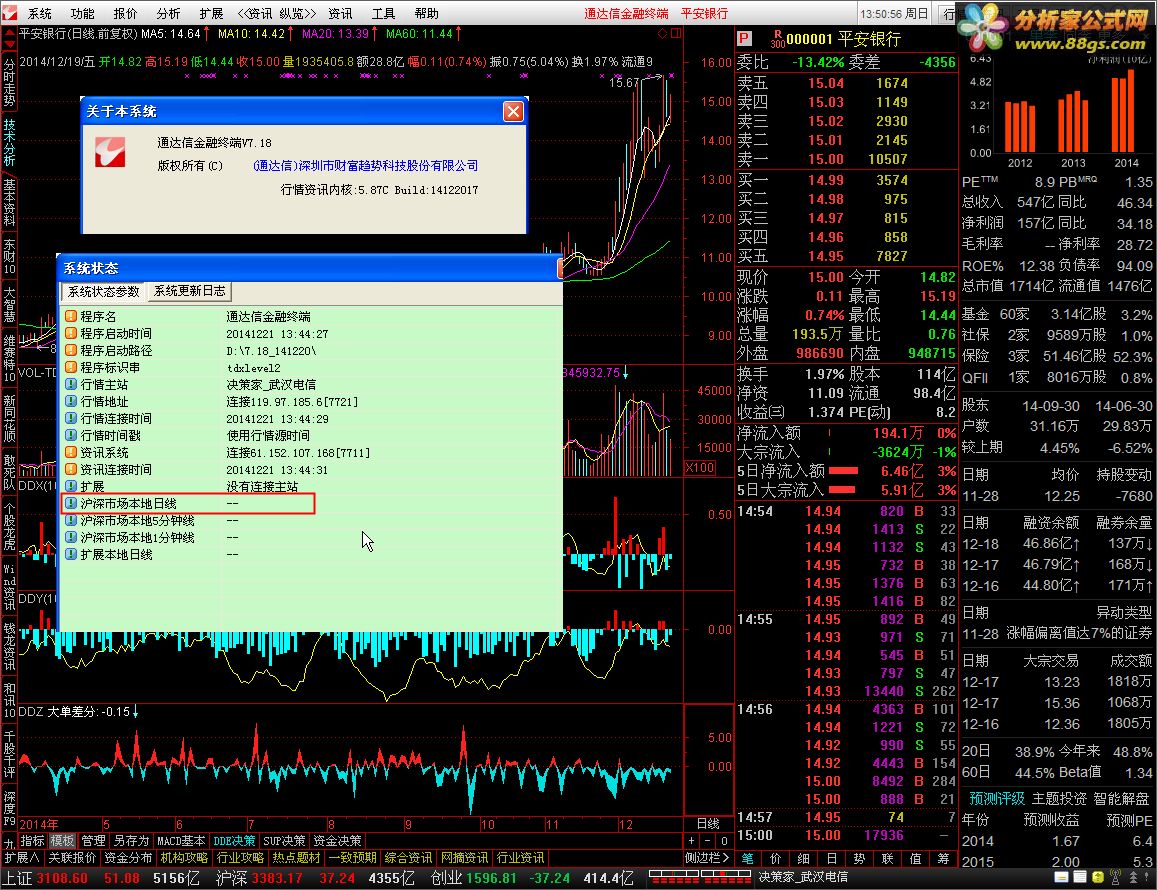This screenshot has width=1157, height=890.
Task: Select the DDE决策 template tab
Action: (234, 841)
